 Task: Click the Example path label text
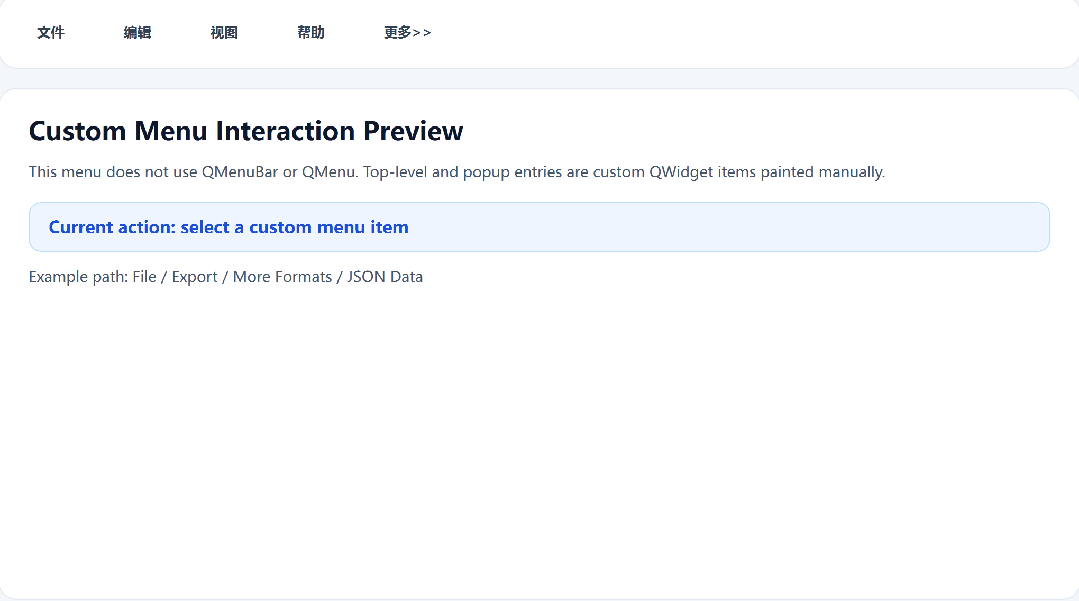point(78,277)
